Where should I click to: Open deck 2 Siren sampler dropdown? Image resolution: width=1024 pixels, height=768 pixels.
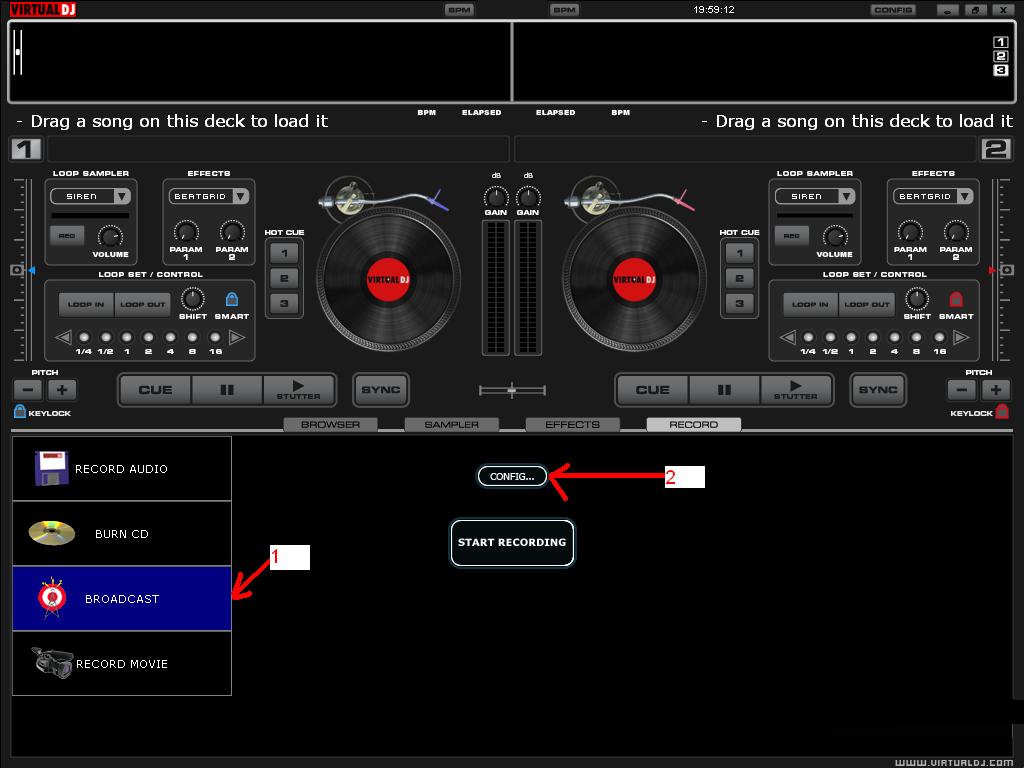point(847,196)
